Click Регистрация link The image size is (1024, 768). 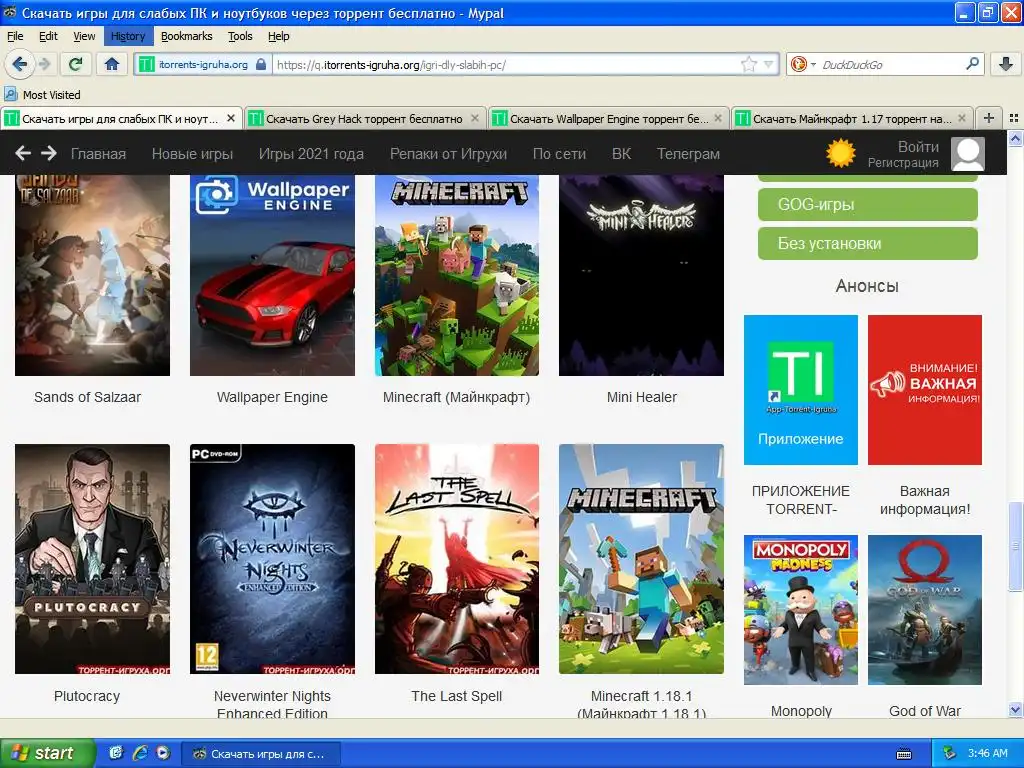[903, 163]
